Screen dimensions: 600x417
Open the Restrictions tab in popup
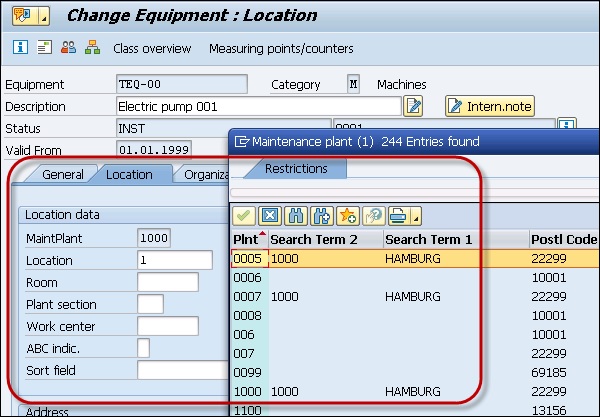(x=295, y=169)
